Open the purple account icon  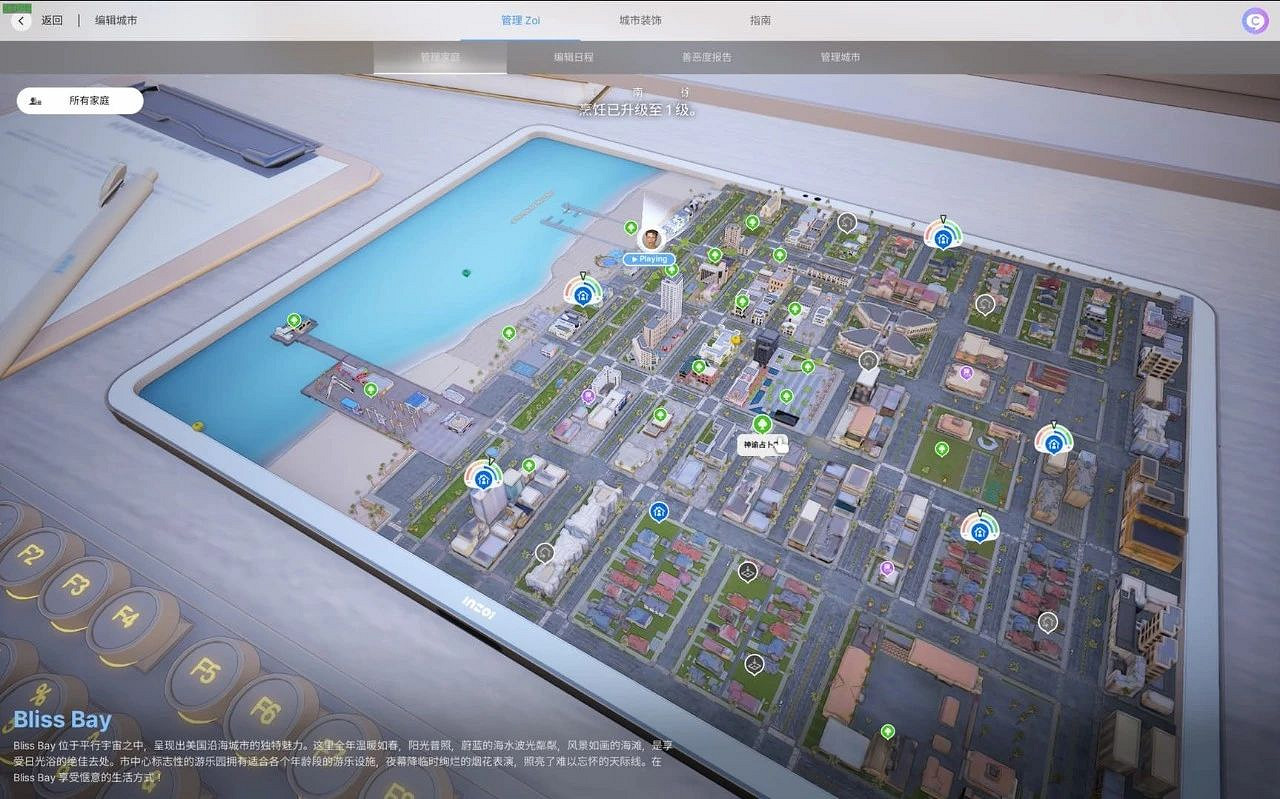[x=1255, y=21]
